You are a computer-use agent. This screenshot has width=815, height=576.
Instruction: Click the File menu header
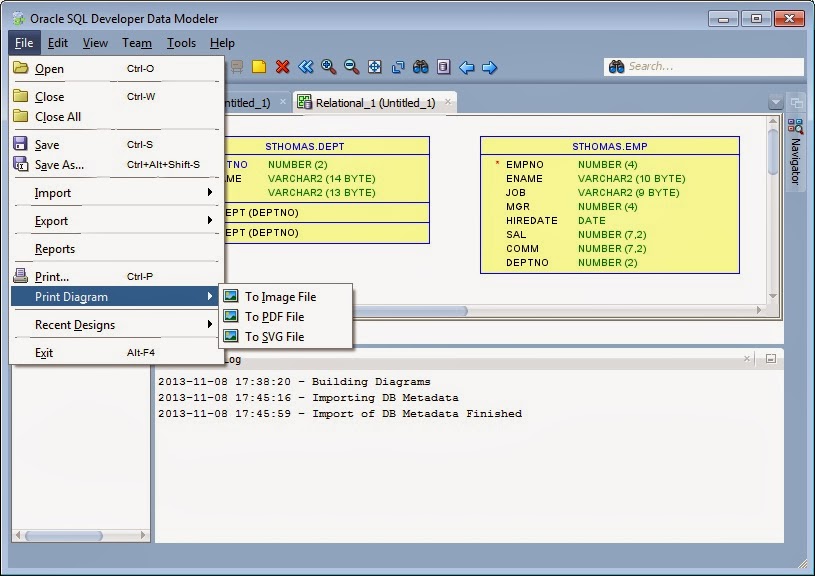click(x=24, y=43)
